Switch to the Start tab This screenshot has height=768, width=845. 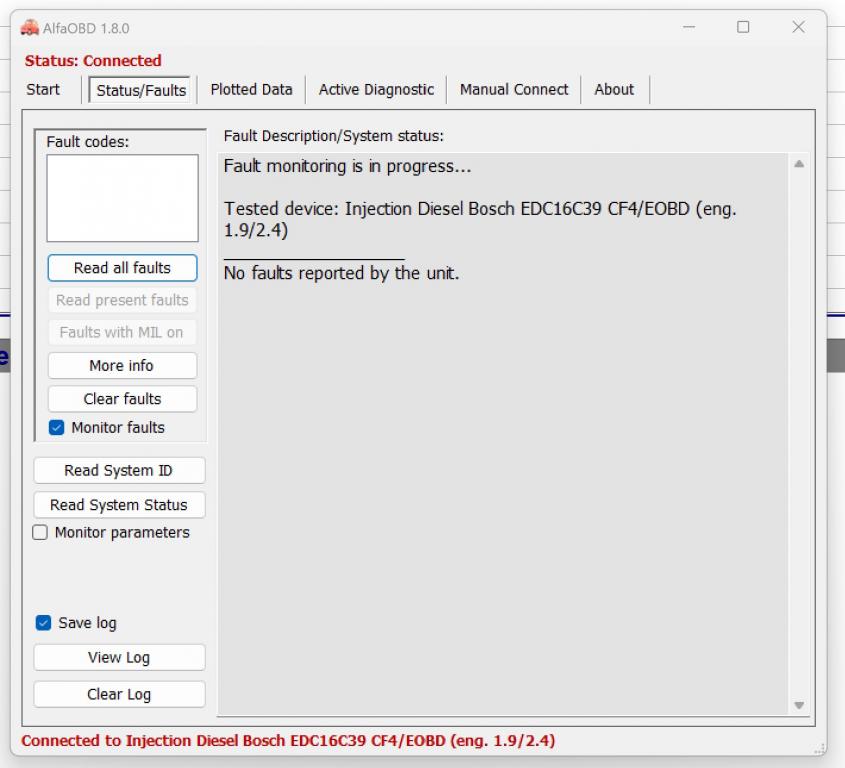tap(43, 89)
